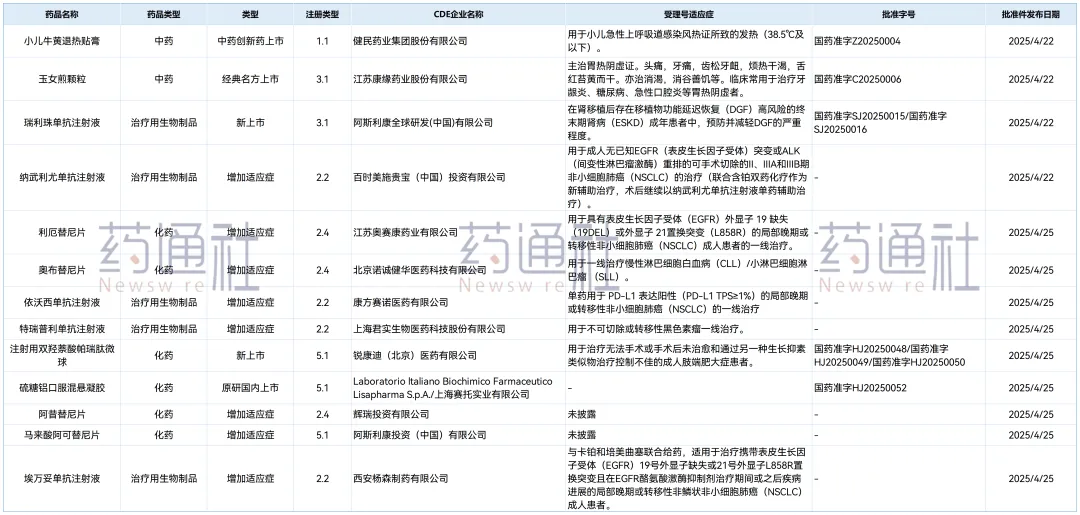The image size is (1080, 515).
Task: Click approval number 国药准字C20250006
Action: [x=857, y=78]
